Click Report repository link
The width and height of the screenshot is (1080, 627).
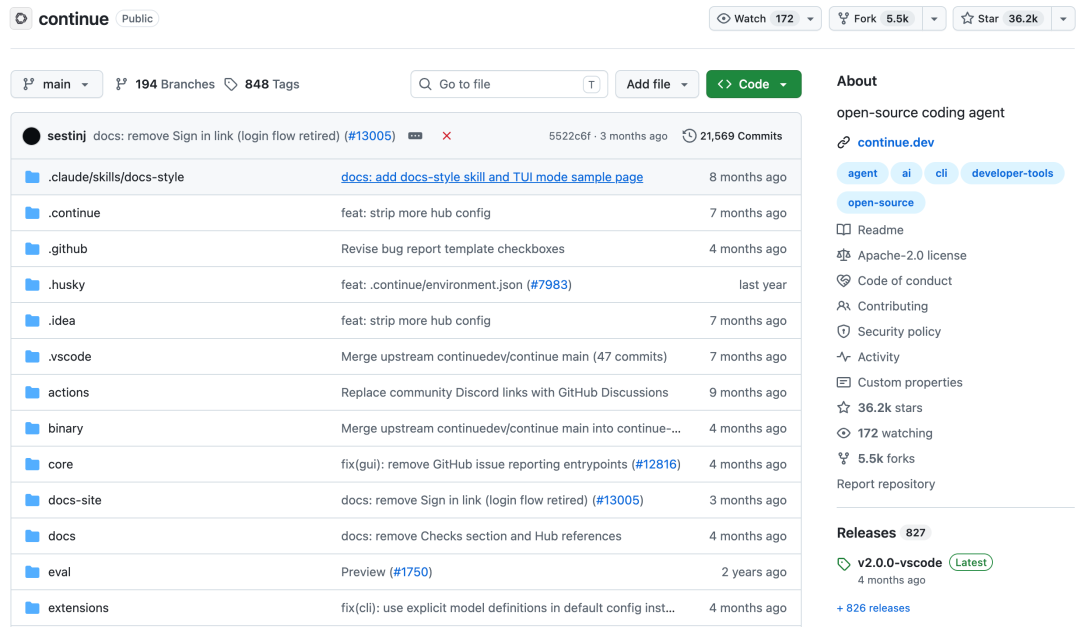(x=886, y=484)
